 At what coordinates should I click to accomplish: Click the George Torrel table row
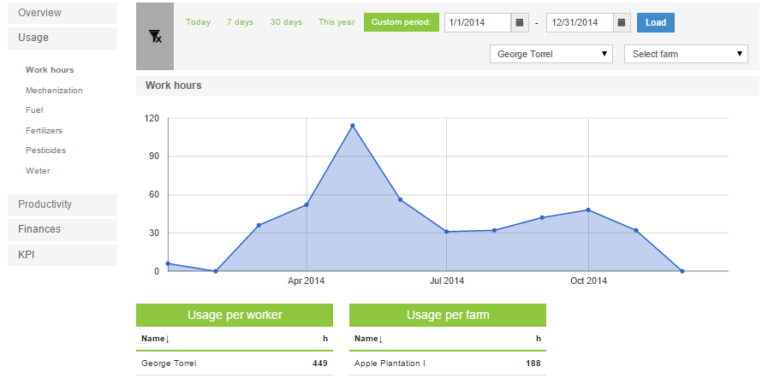[234, 363]
